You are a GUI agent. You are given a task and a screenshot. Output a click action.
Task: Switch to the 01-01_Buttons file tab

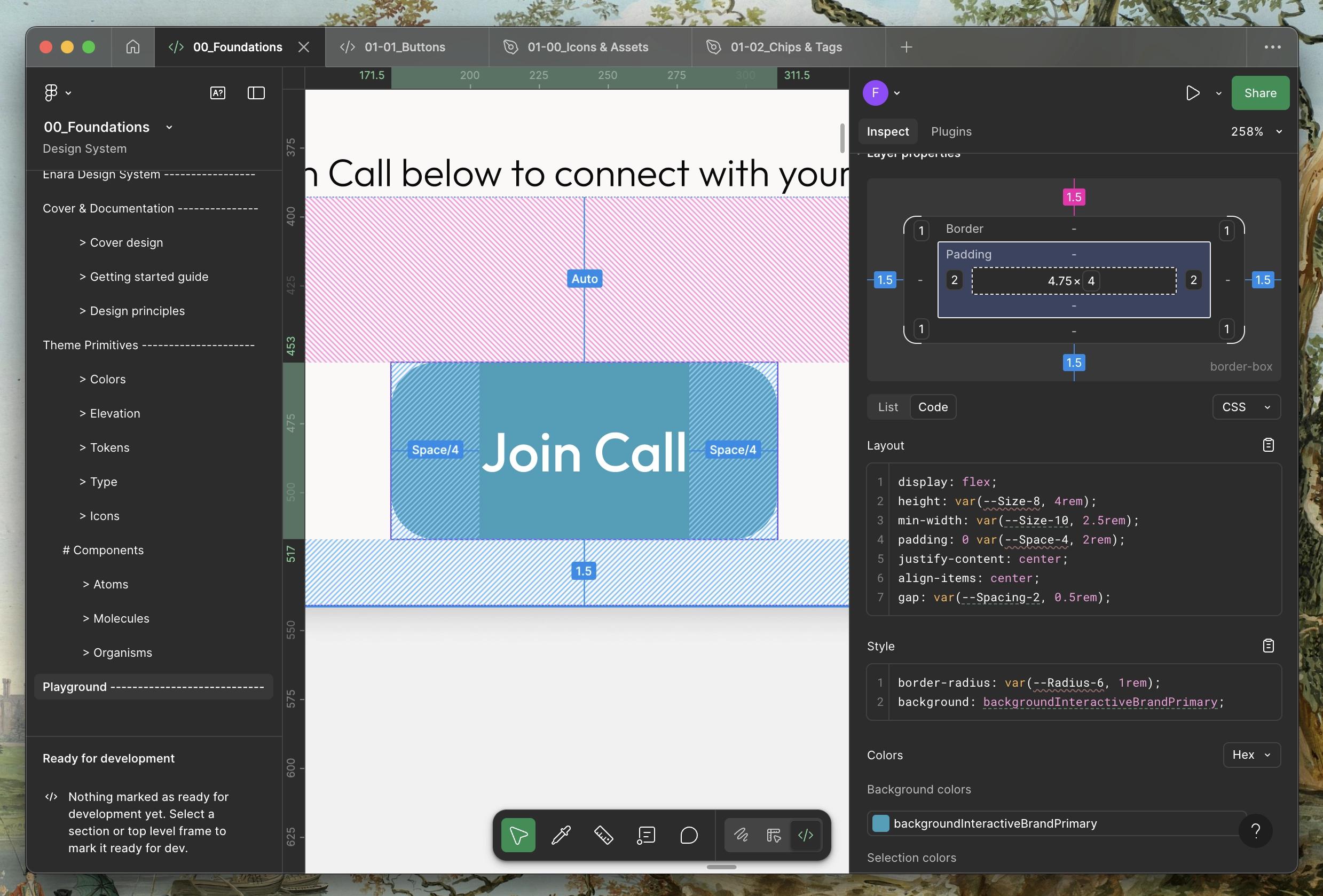(x=405, y=46)
